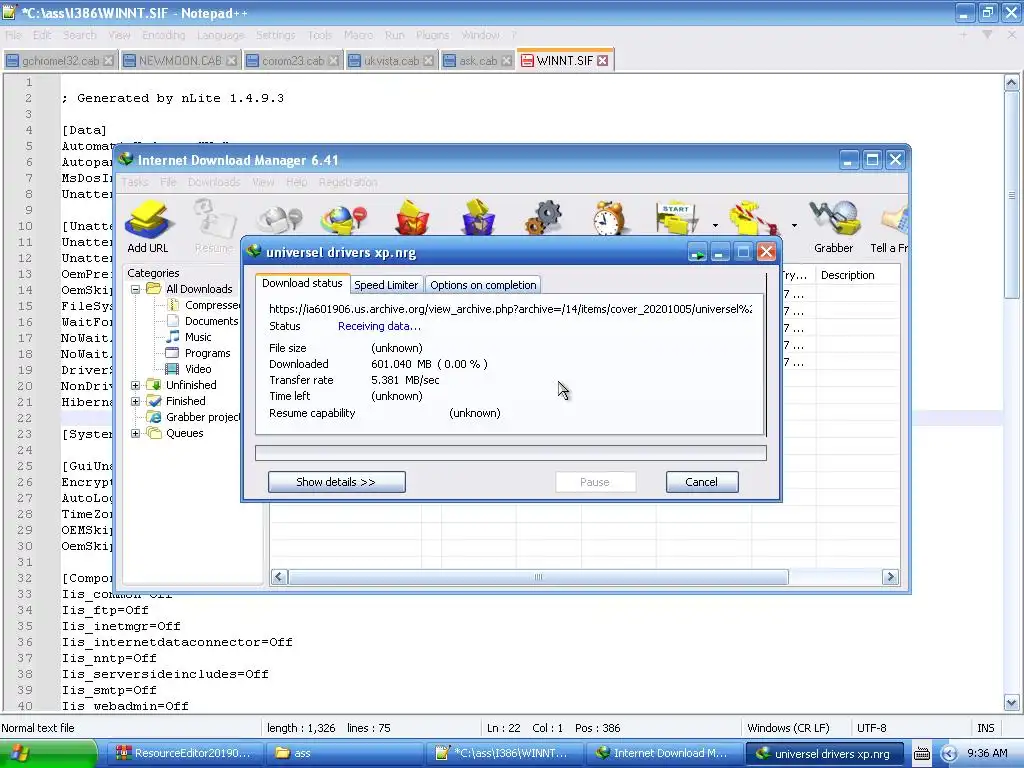Click the Notepad++ vertical scrollbar thumb
The width and height of the screenshot is (1024, 768).
[x=1012, y=195]
